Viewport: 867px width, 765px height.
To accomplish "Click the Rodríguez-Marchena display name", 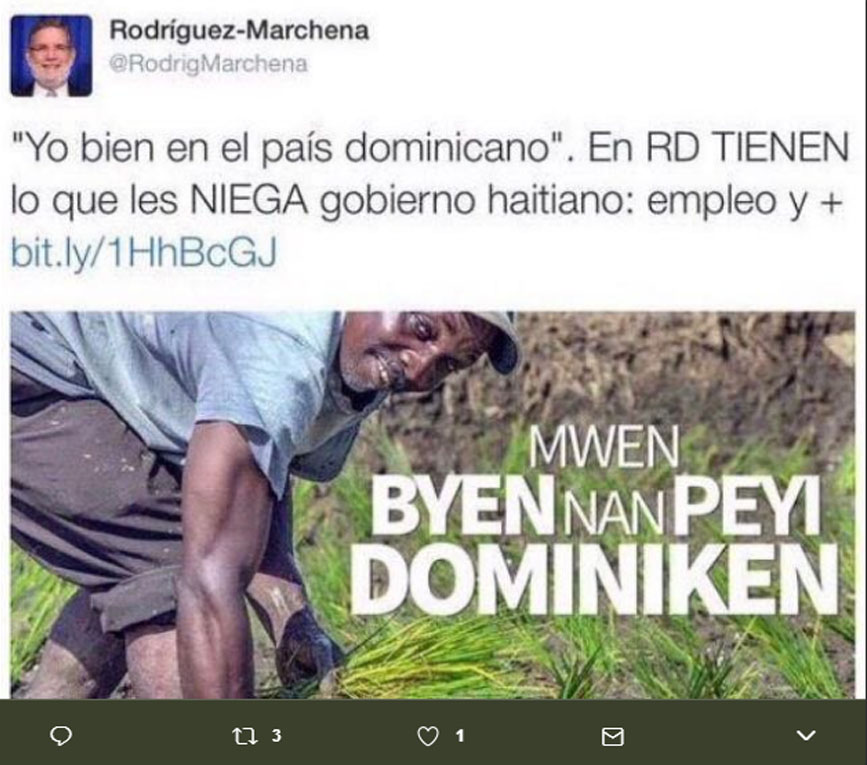I will pos(239,30).
